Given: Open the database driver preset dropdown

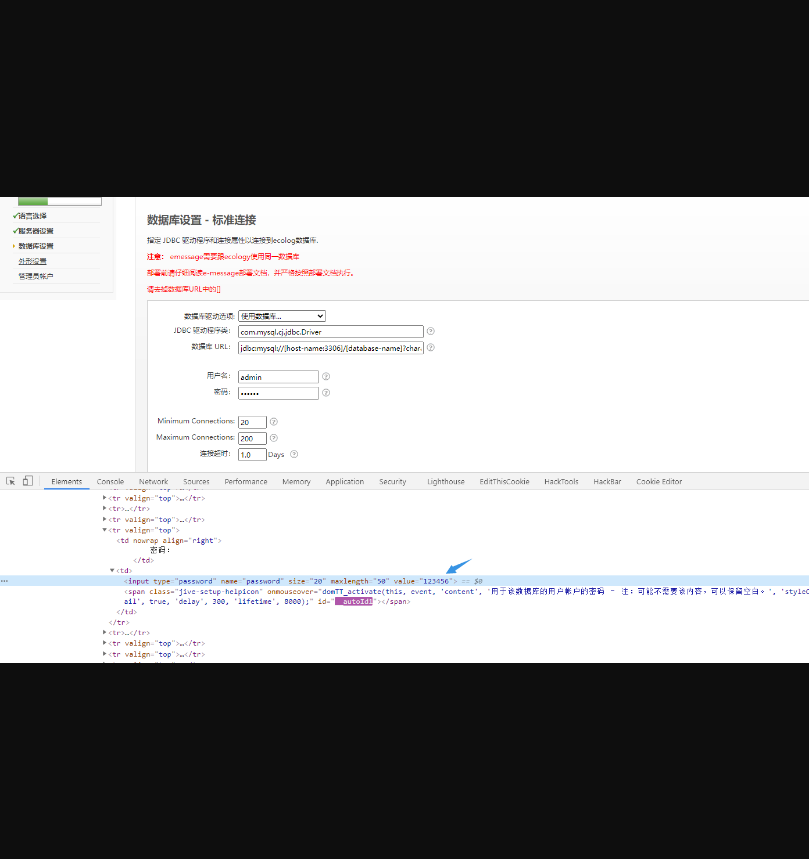Looking at the screenshot, I should (281, 316).
